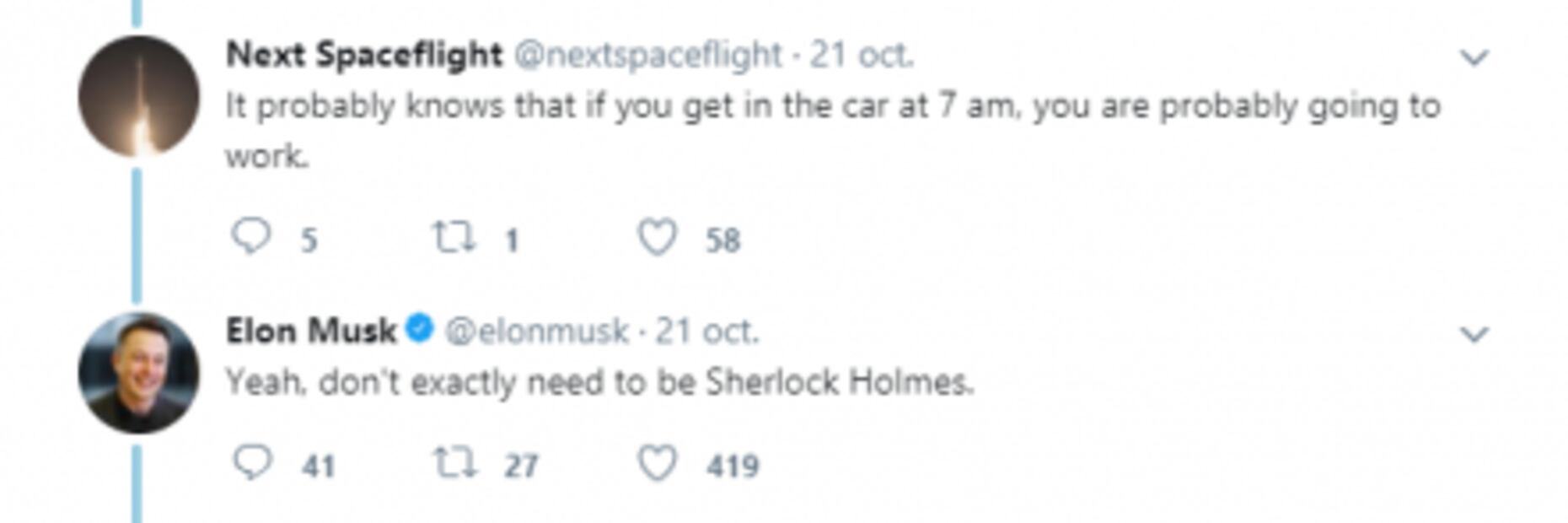
Task: Open Next Spaceflight profile picture
Action: pos(138,96)
